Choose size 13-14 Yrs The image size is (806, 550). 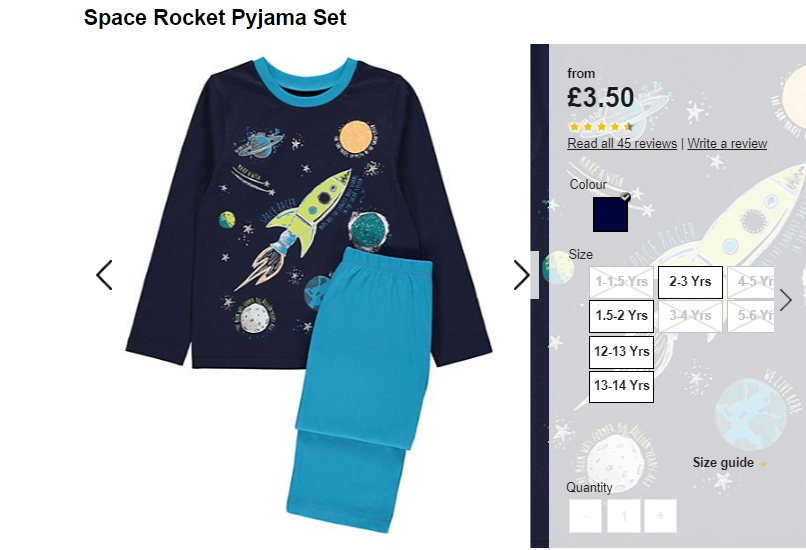pos(621,386)
